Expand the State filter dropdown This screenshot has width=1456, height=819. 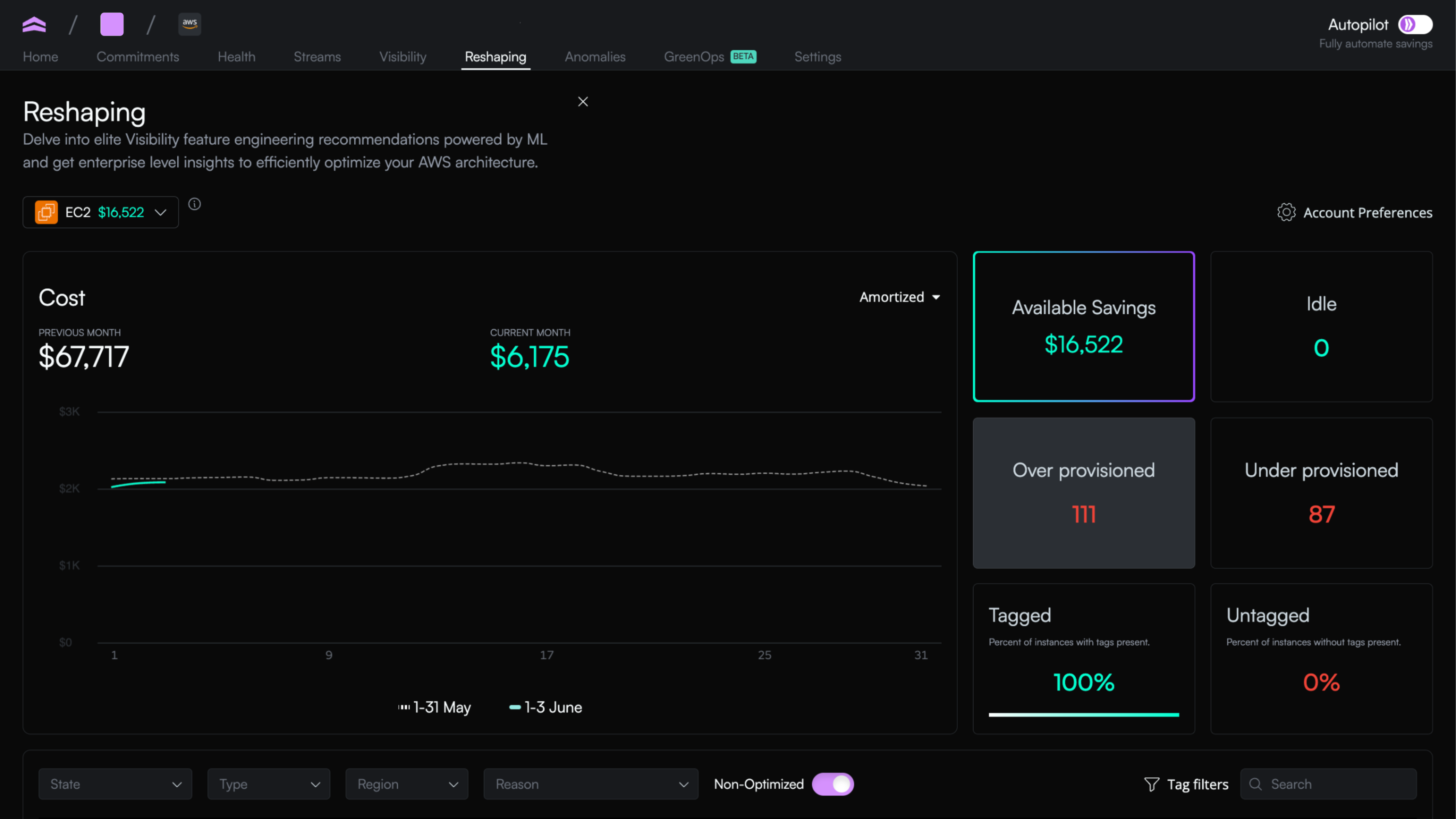point(115,784)
